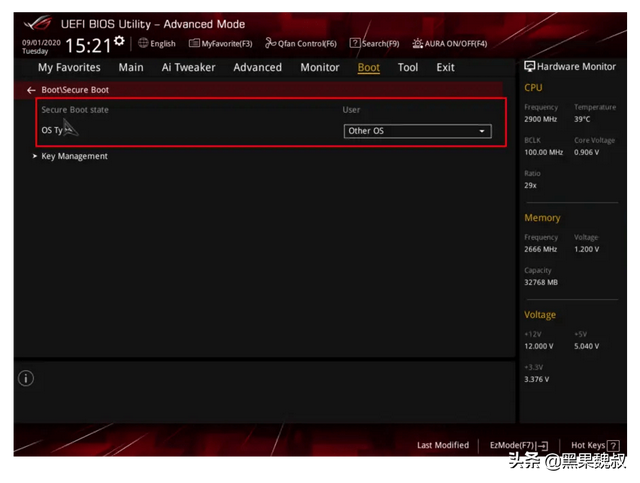This screenshot has height=483, width=640.
Task: Click CPU temperature value 39°C
Action: click(582, 119)
